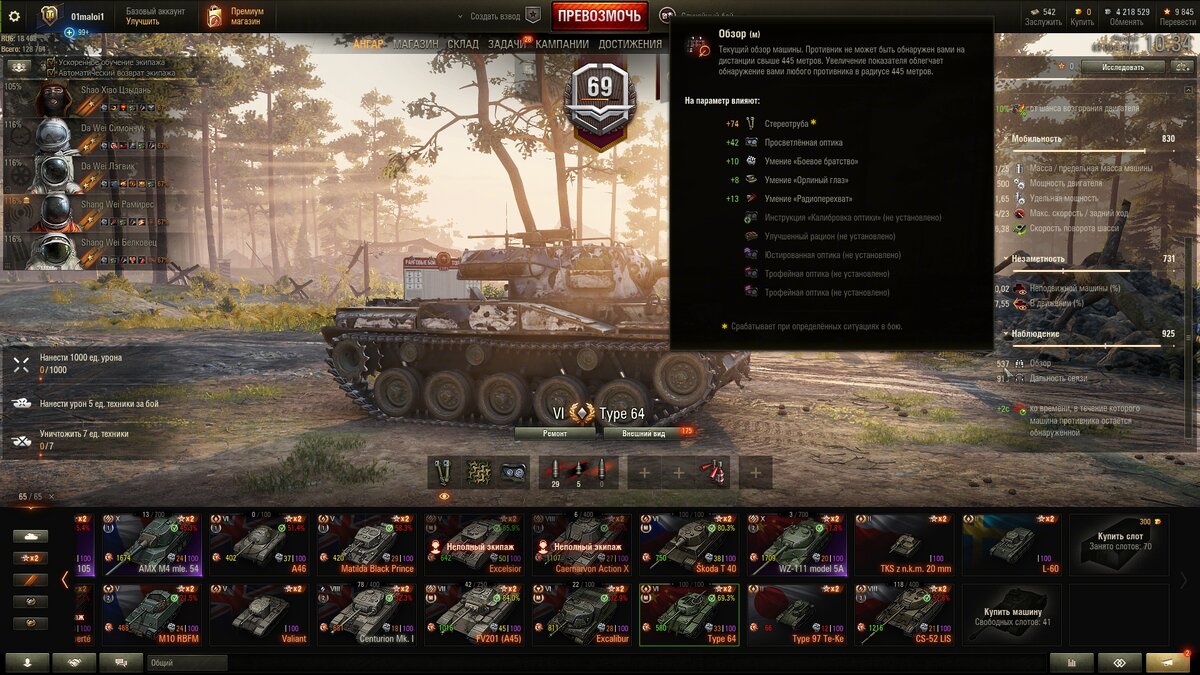Select the camouflage net equipment slot

pyautogui.click(x=479, y=472)
